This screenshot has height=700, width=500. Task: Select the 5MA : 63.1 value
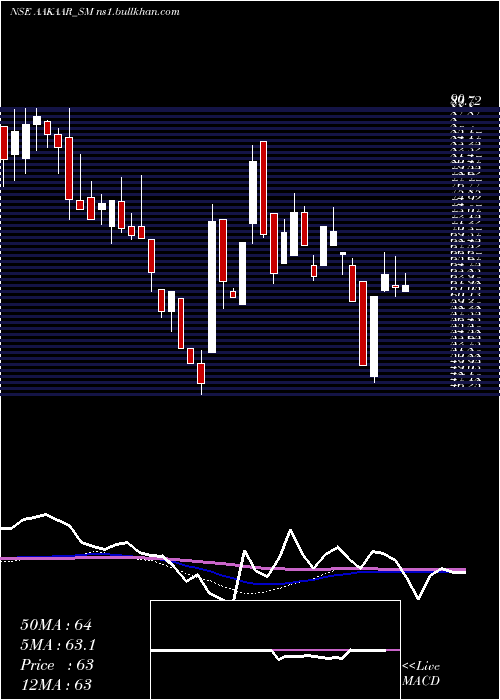(58, 645)
